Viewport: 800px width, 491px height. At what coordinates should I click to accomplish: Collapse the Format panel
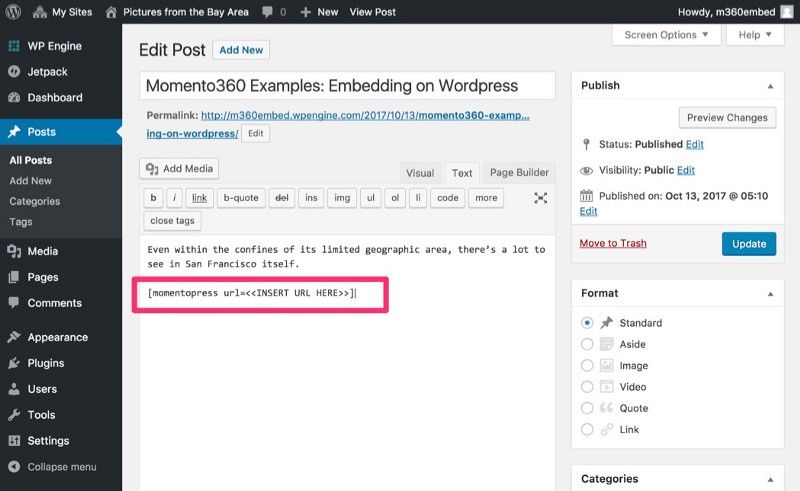pyautogui.click(x=770, y=294)
